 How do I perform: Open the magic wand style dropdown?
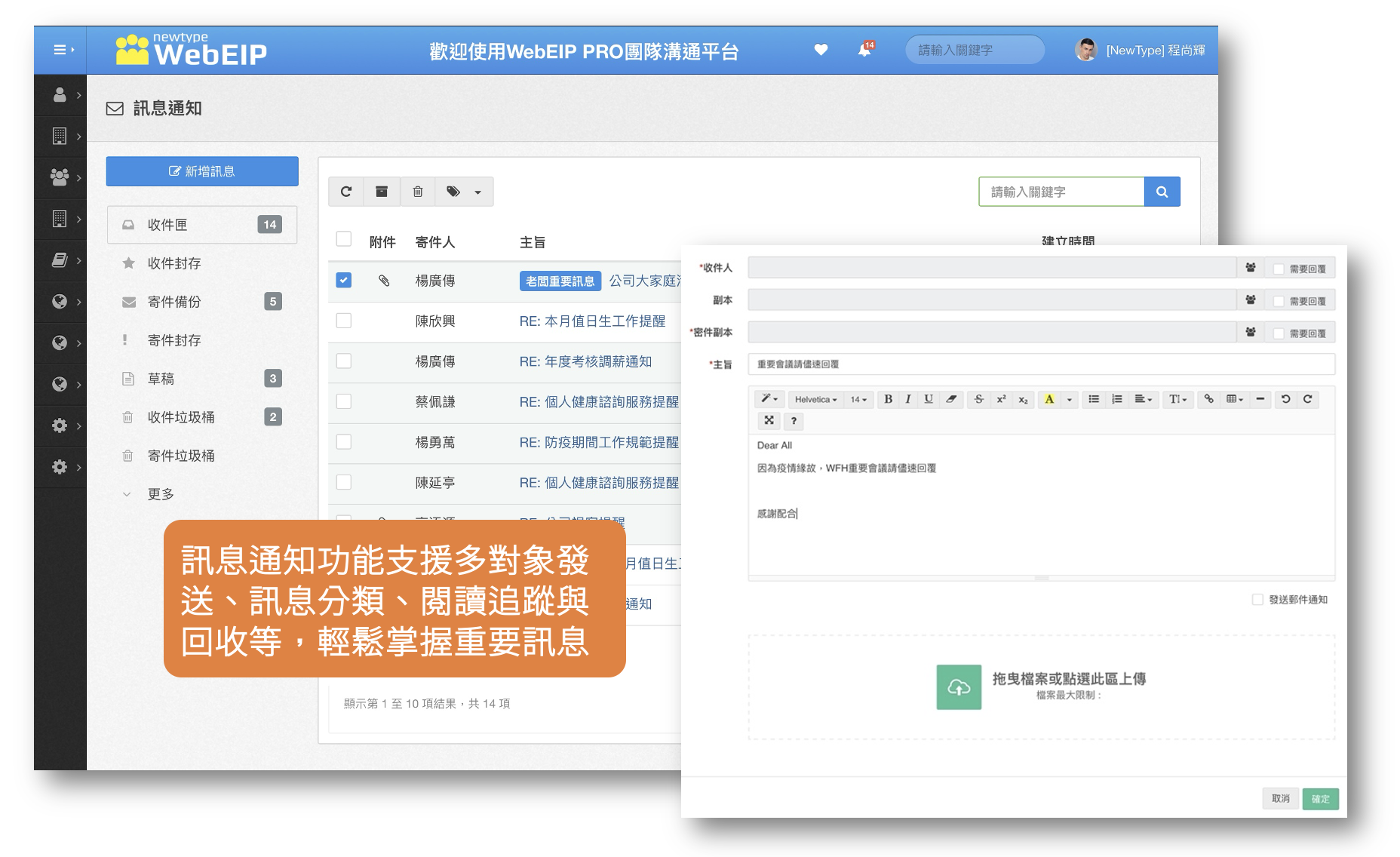pos(769,399)
